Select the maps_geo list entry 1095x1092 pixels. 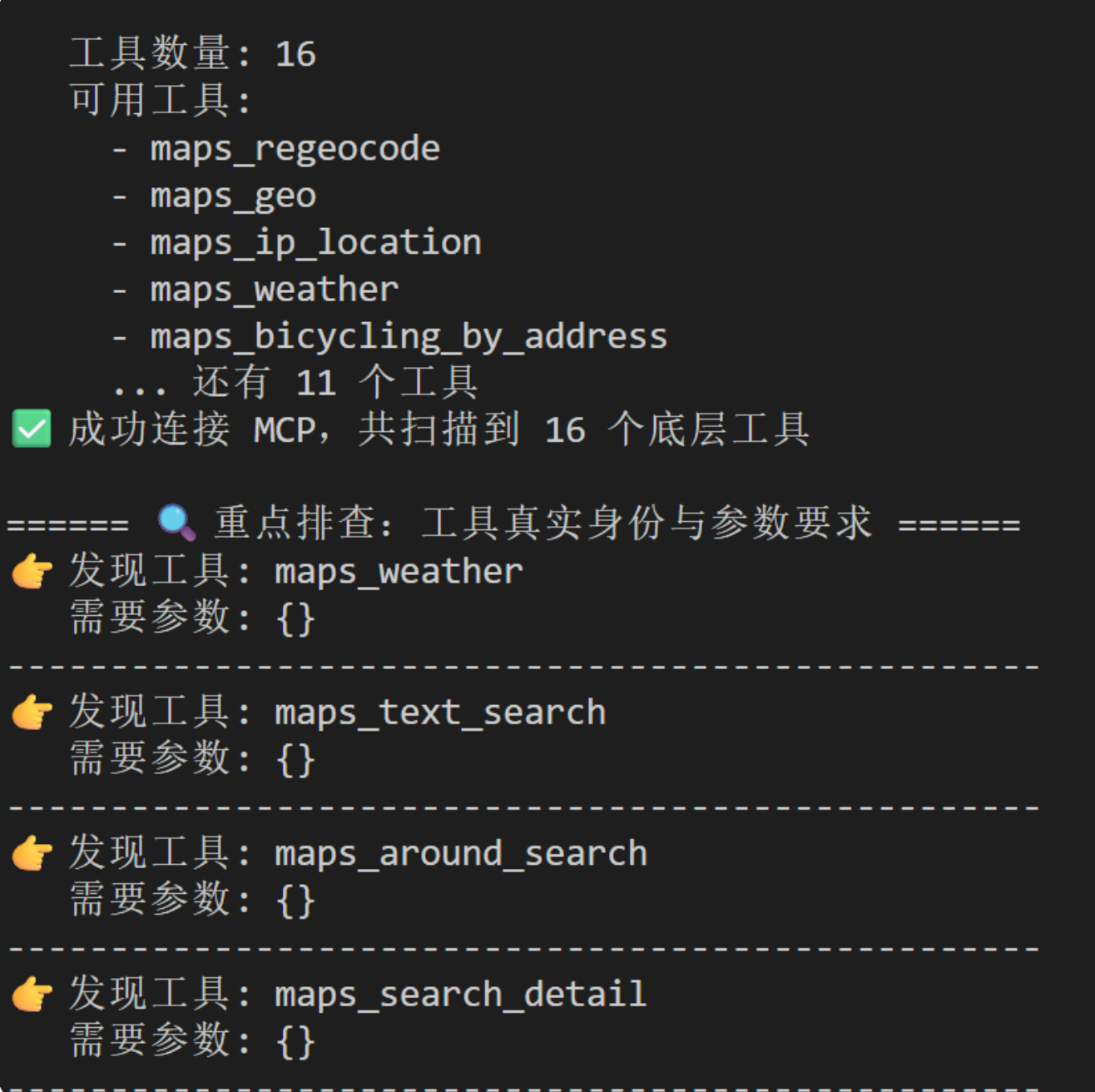tap(233, 196)
